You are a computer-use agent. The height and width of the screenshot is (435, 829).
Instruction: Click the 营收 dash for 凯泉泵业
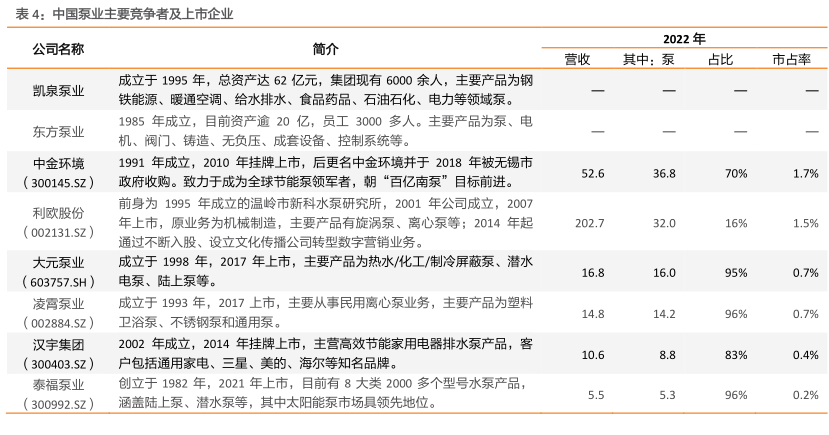point(597,90)
